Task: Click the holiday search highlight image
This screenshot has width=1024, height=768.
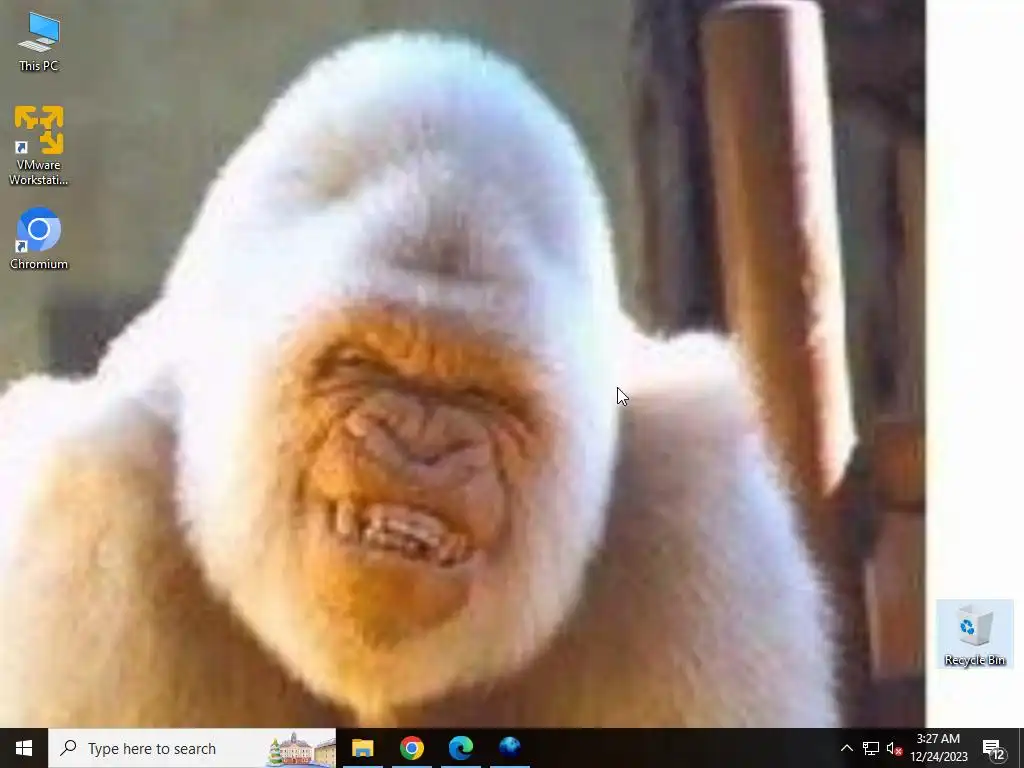Action: click(300, 749)
